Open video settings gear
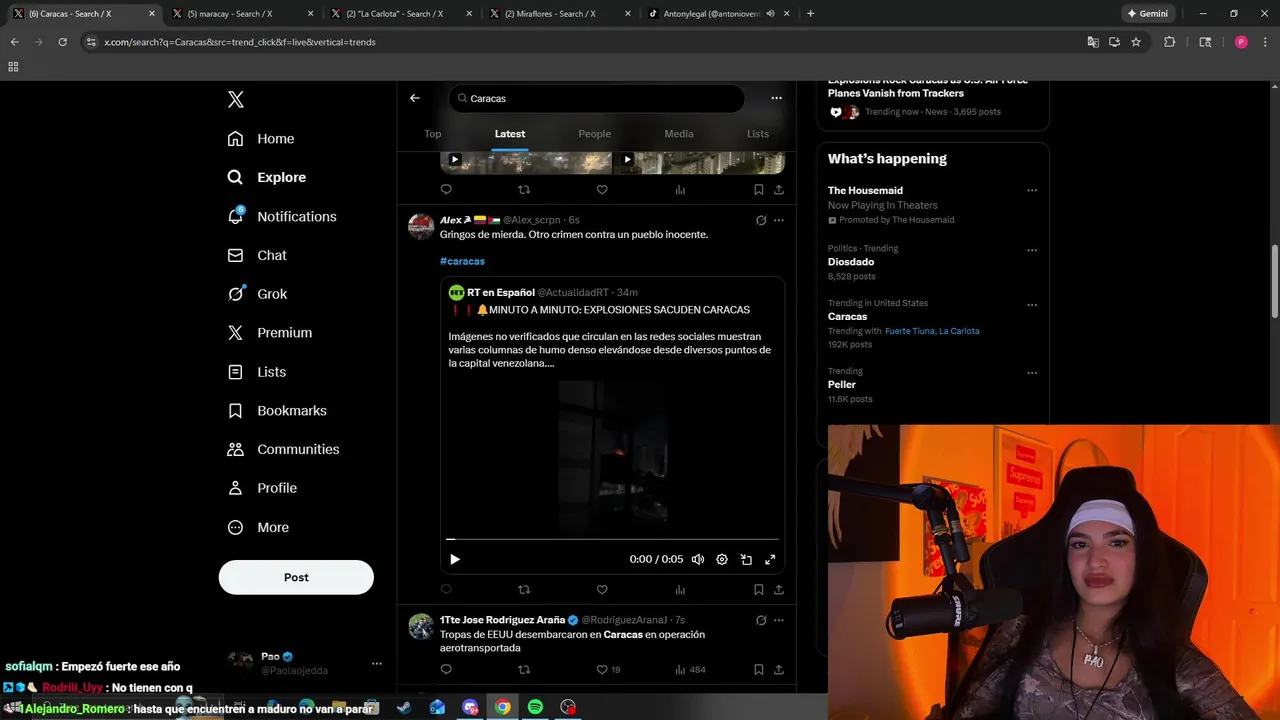1280x720 pixels. [722, 560]
